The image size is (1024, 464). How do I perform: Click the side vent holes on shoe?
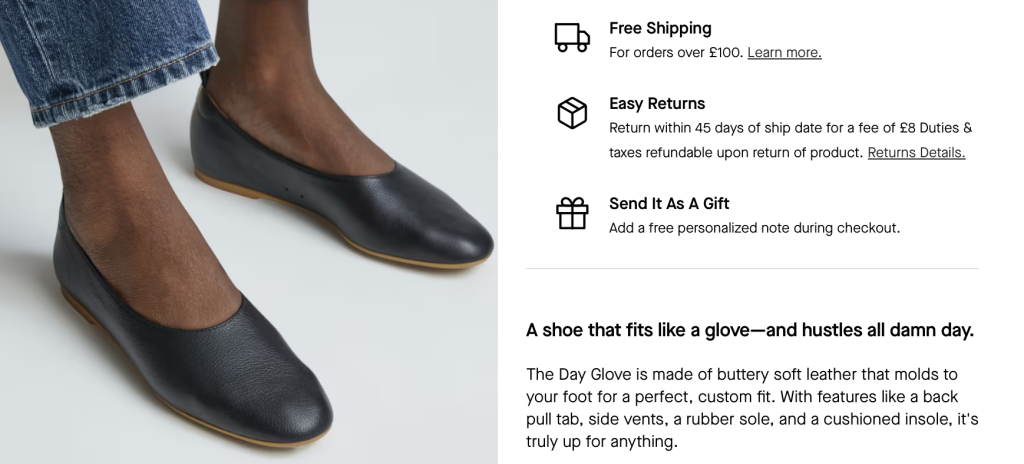click(x=293, y=192)
